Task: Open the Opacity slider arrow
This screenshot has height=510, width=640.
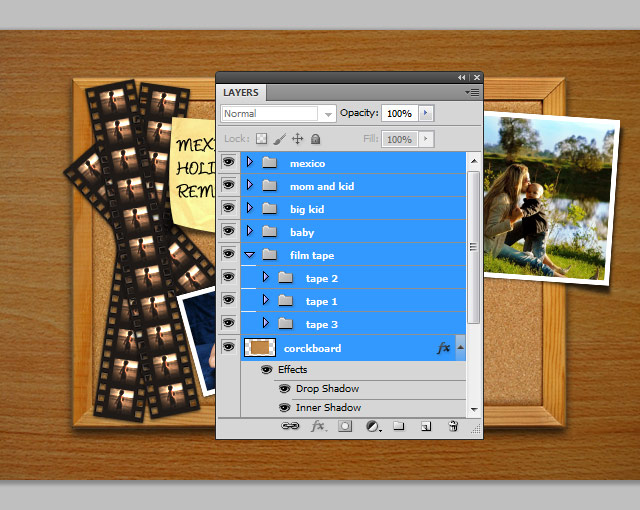Action: [427, 114]
